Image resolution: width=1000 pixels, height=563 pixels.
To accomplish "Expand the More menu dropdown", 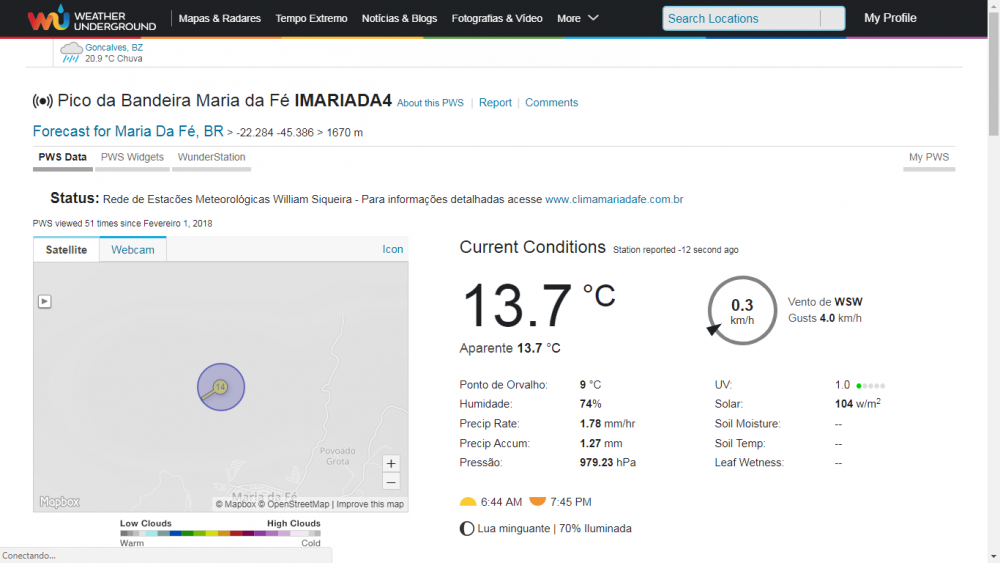I will 578,18.
